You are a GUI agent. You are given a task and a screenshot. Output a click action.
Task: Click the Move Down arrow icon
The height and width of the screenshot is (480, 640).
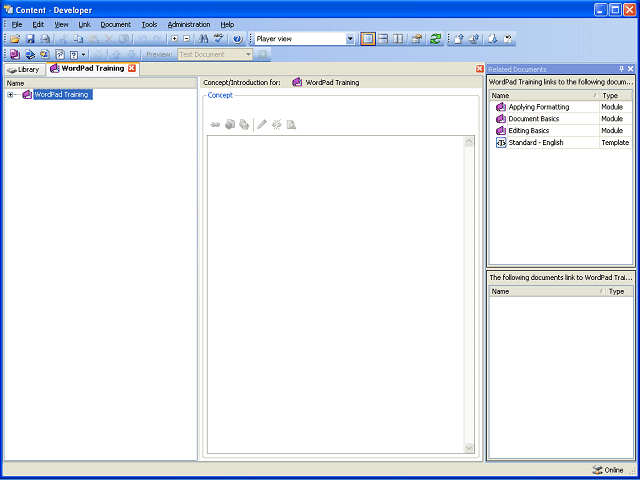pos(131,54)
